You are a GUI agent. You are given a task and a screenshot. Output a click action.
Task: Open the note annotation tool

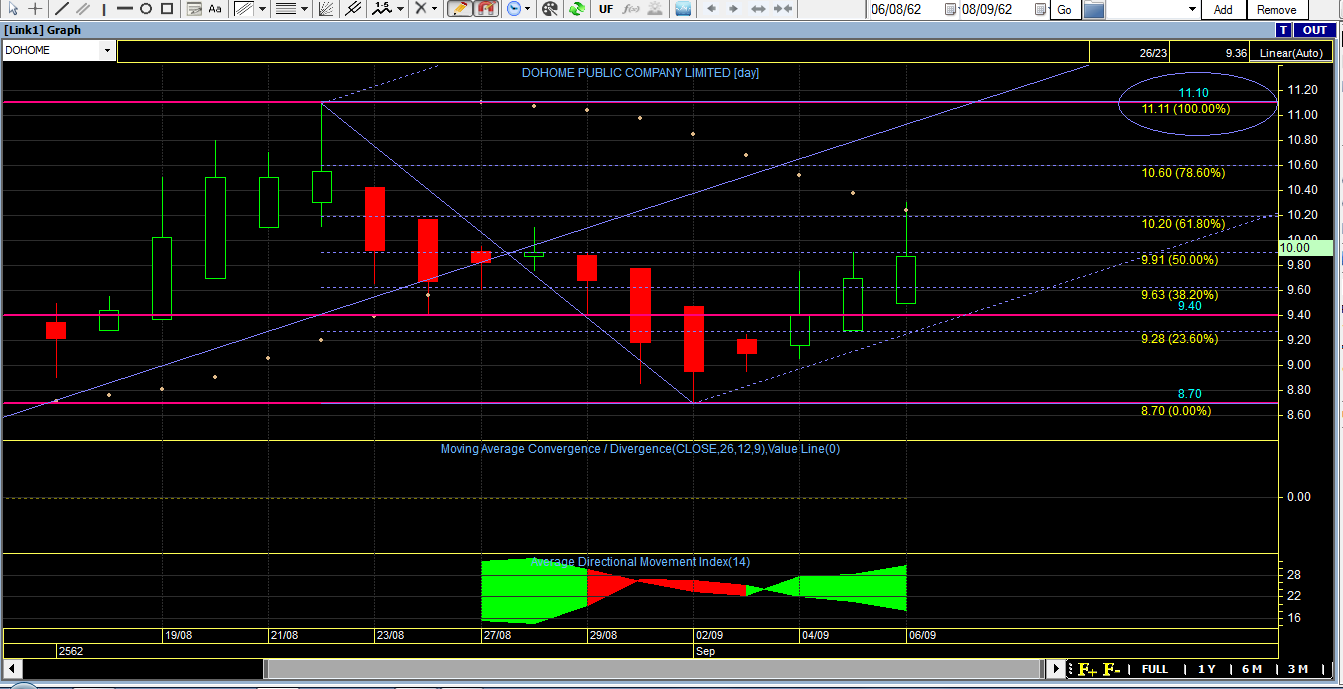194,9
